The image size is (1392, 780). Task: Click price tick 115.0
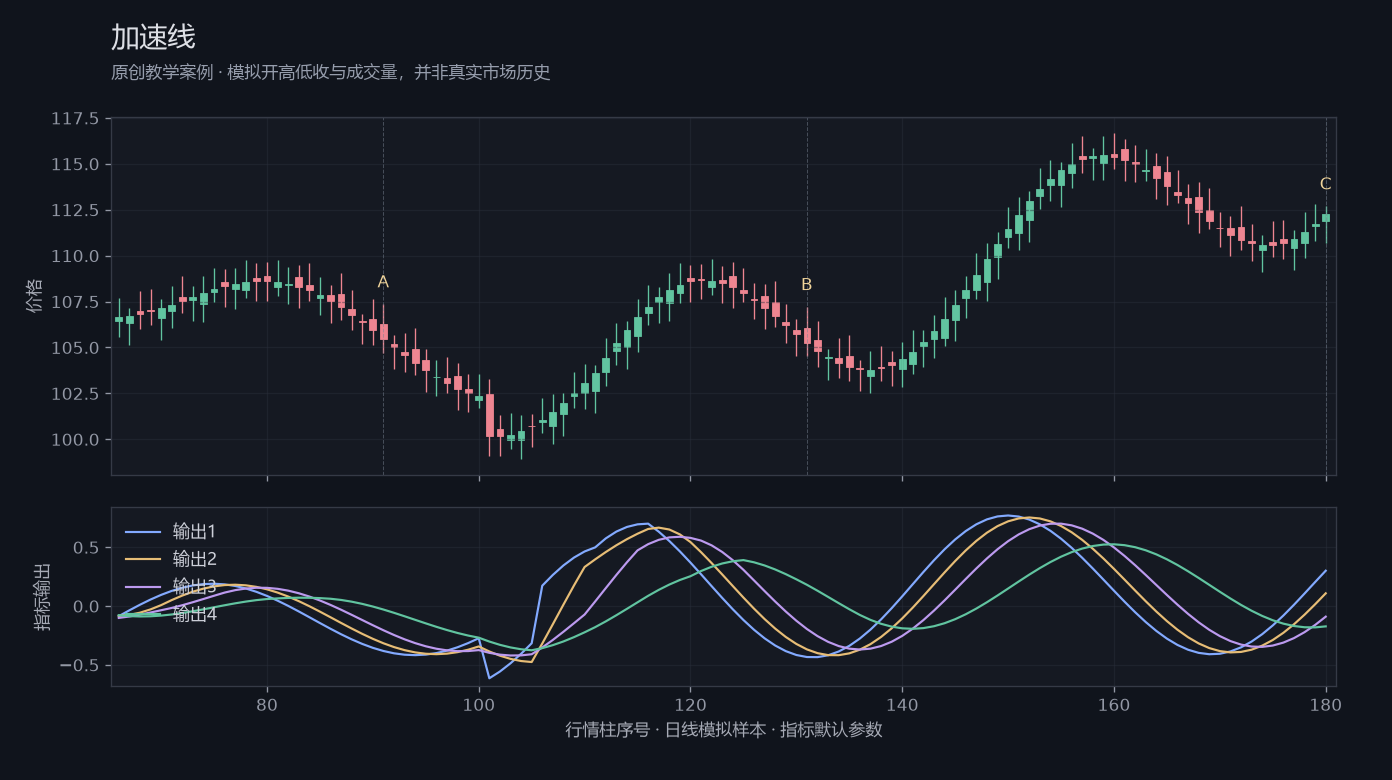75,165
